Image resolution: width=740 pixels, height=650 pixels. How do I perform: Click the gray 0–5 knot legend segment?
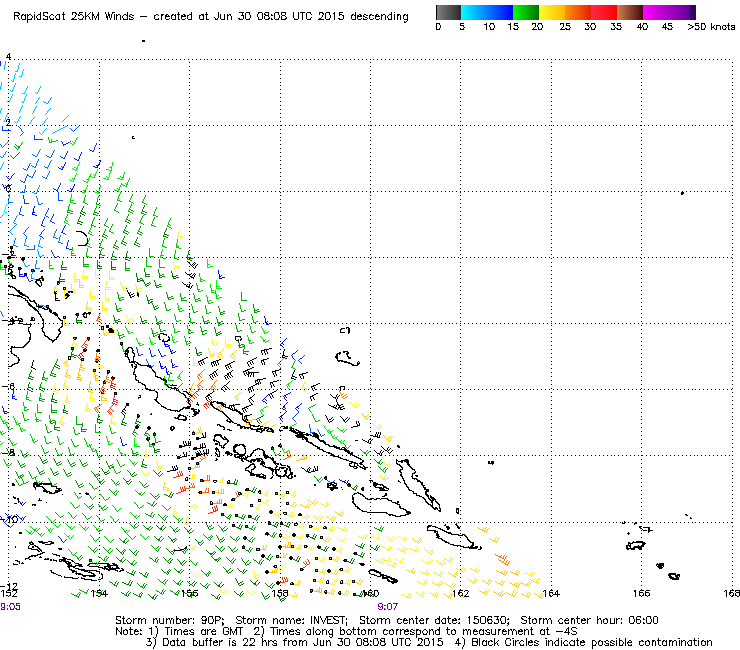point(448,12)
